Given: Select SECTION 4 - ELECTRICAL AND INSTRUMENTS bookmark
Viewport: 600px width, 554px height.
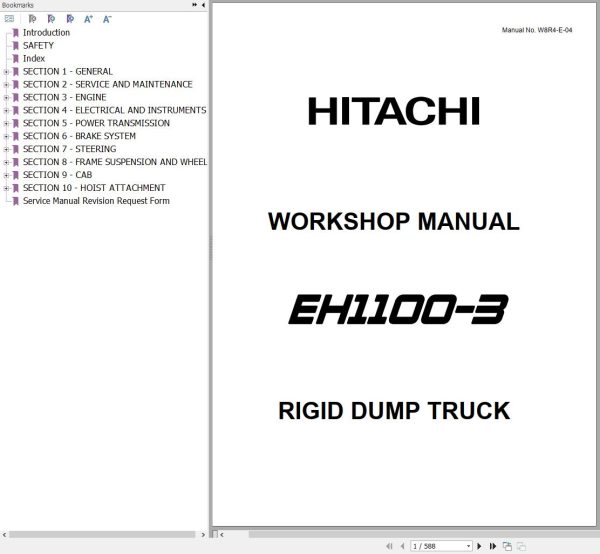Looking at the screenshot, I should pos(114,110).
